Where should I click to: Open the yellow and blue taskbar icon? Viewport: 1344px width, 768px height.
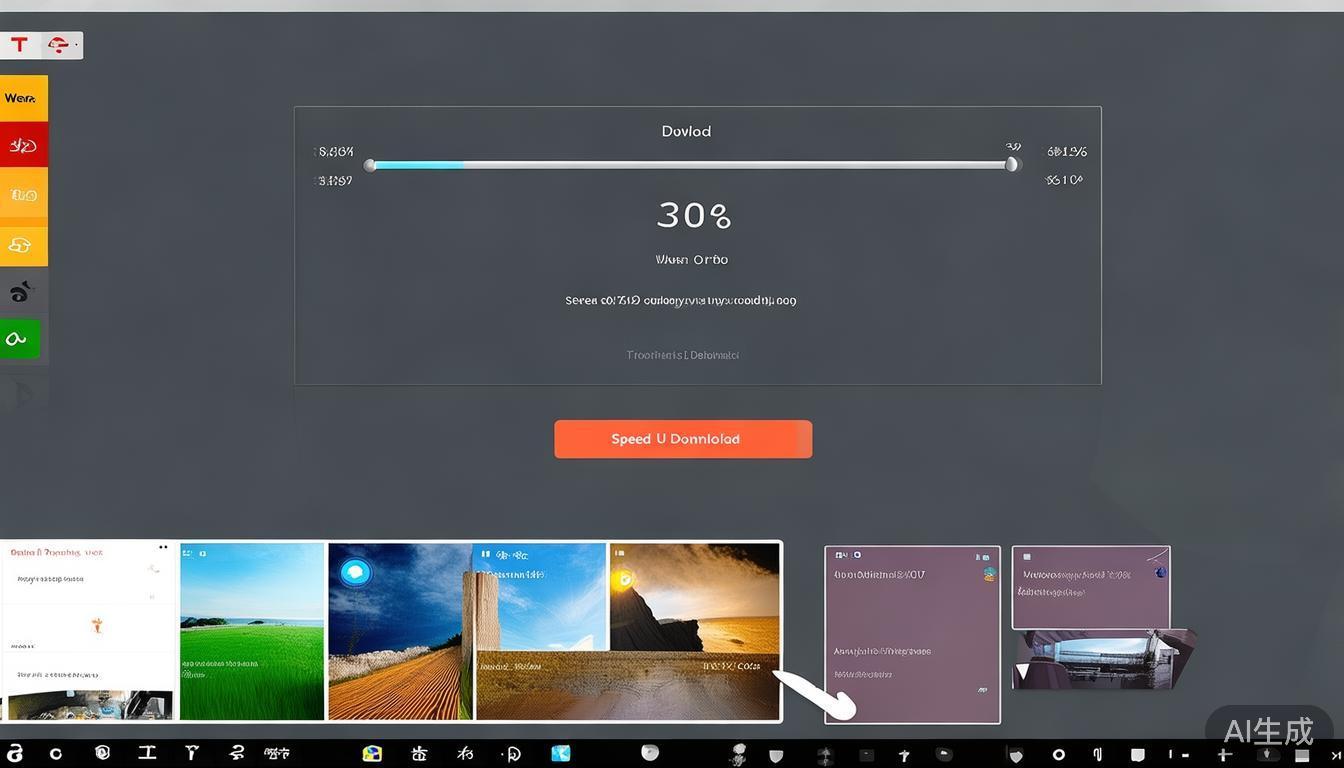pyautogui.click(x=372, y=754)
